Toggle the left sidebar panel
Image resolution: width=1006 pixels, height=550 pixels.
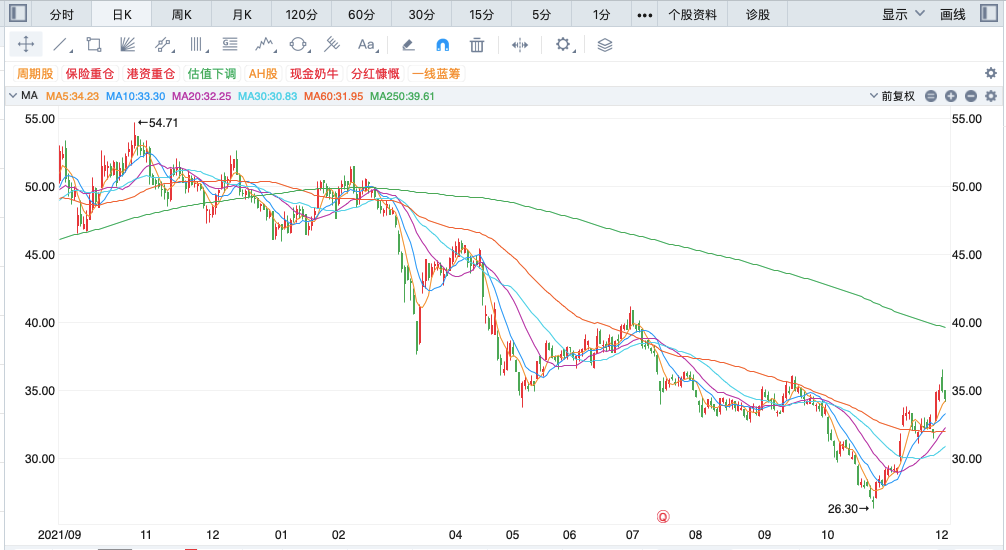click(16, 14)
